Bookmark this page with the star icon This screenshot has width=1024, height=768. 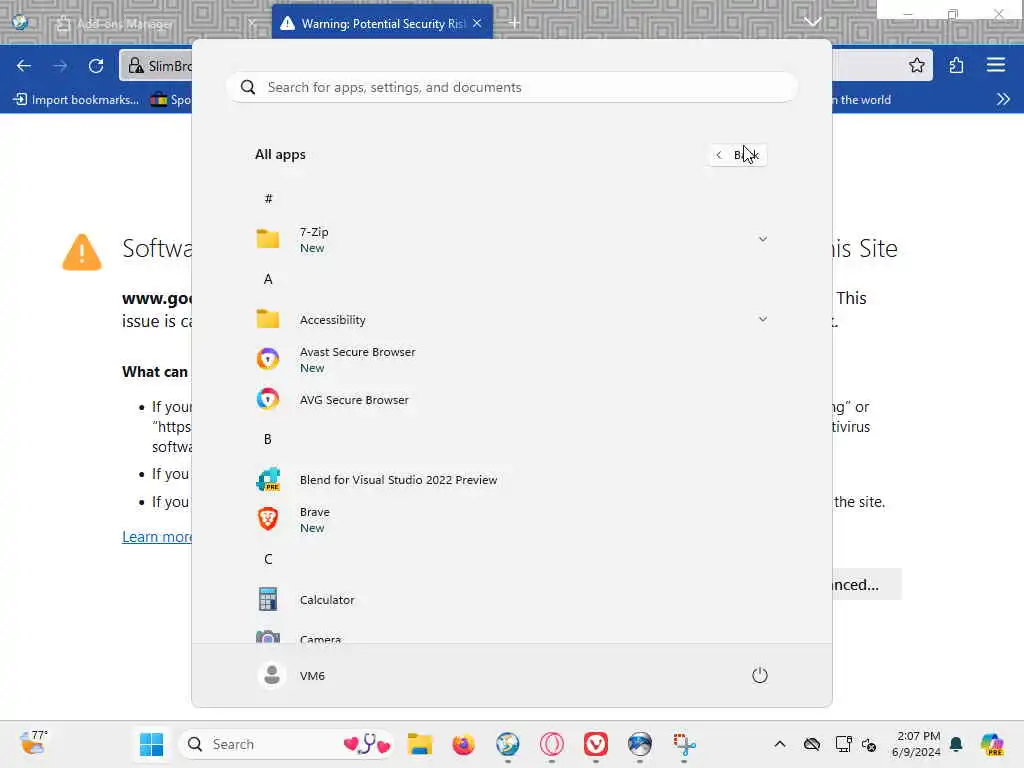coord(917,65)
